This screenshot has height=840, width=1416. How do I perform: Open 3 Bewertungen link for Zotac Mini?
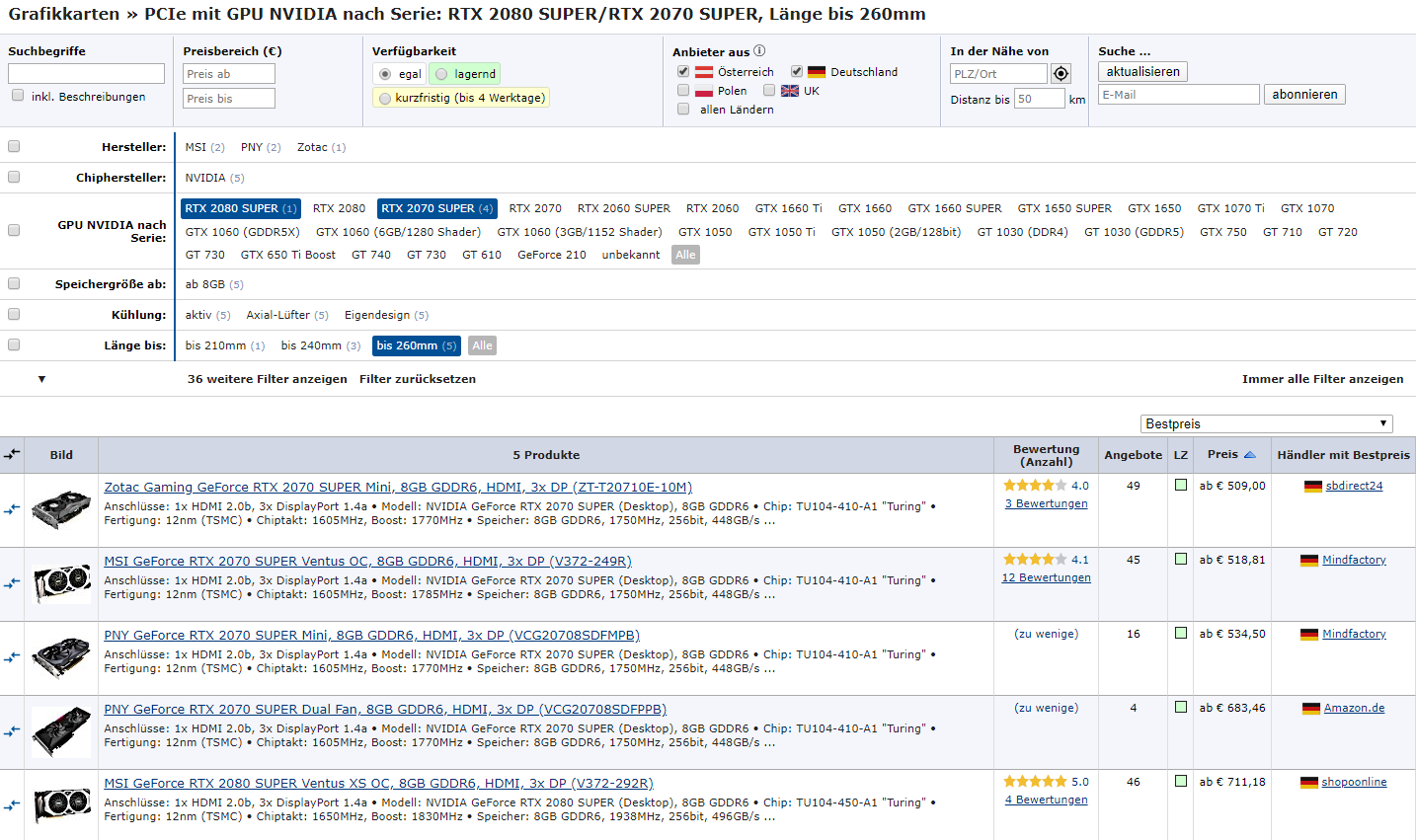point(1046,503)
